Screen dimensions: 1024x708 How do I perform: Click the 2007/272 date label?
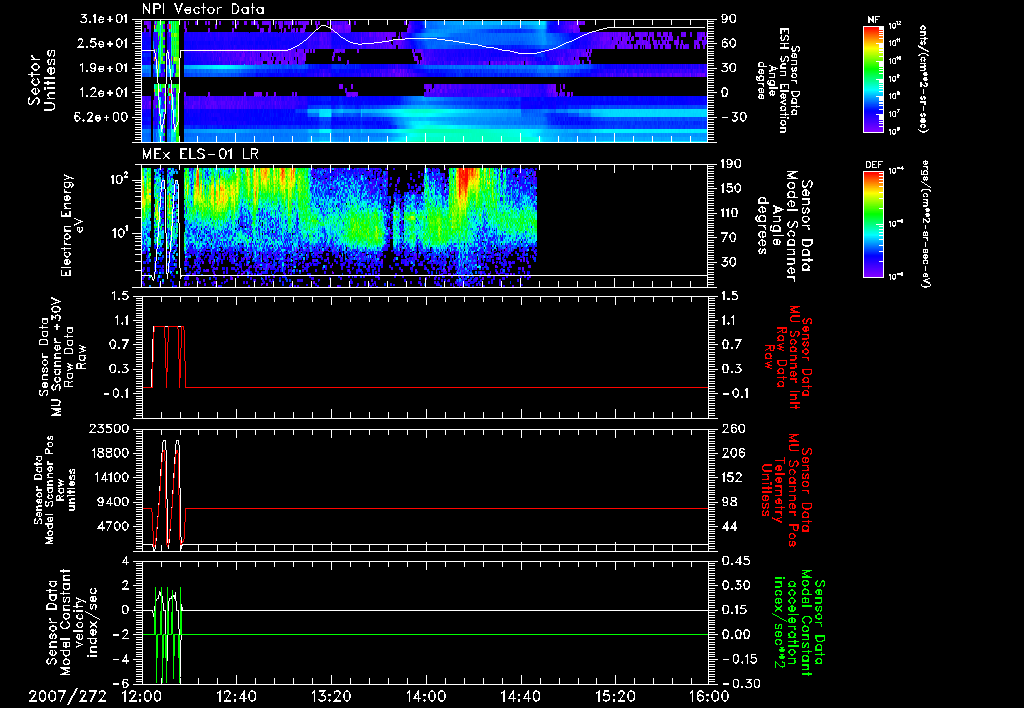[67, 696]
